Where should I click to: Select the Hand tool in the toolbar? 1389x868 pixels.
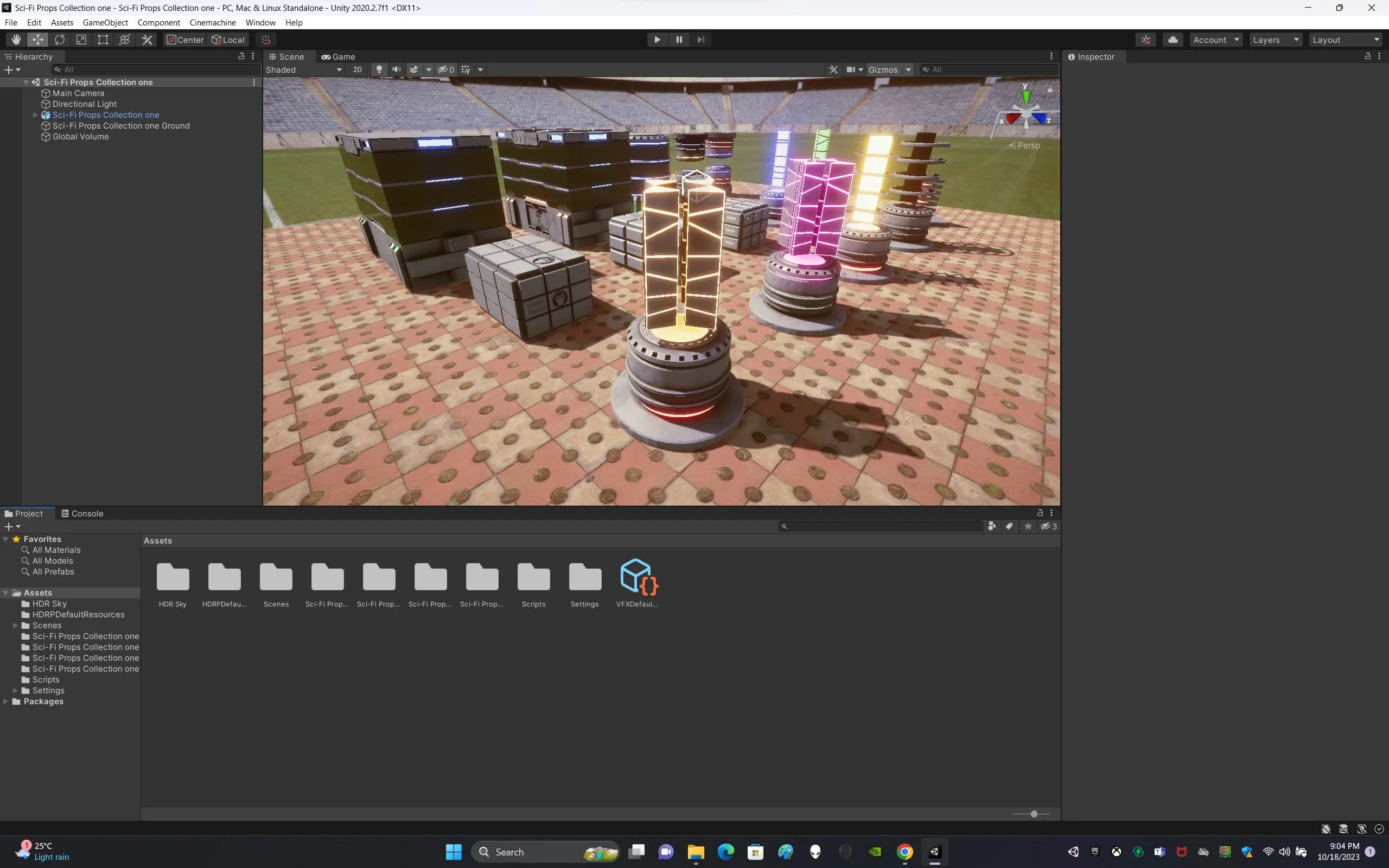tap(16, 40)
